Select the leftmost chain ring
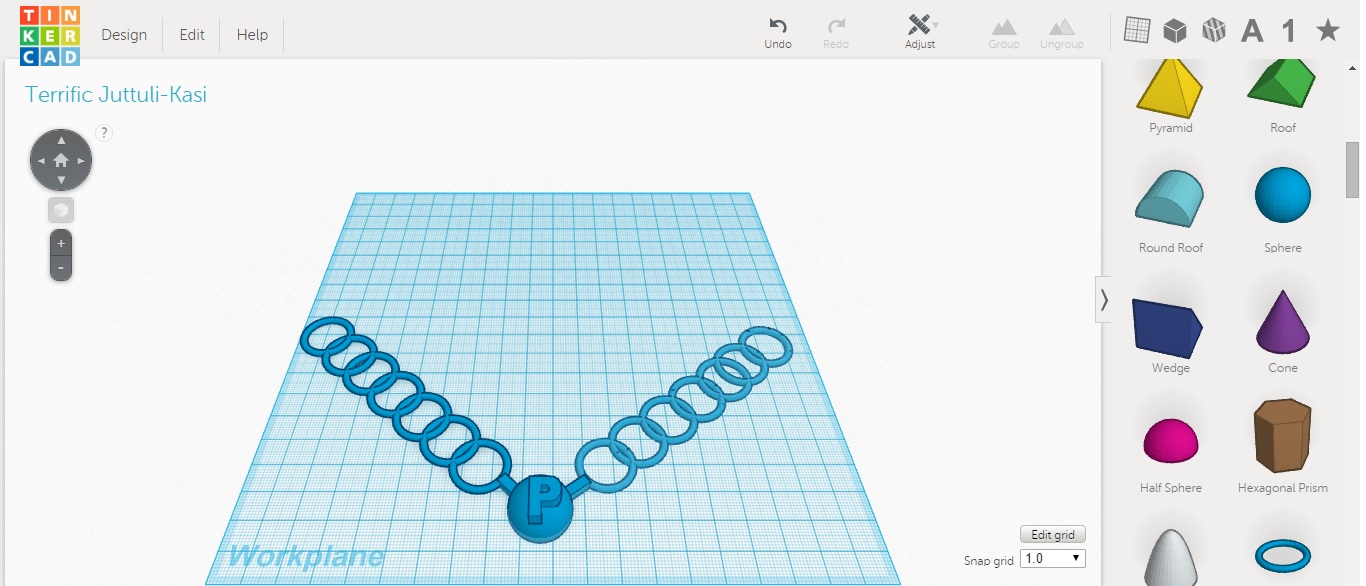1366x586 pixels. tap(328, 338)
